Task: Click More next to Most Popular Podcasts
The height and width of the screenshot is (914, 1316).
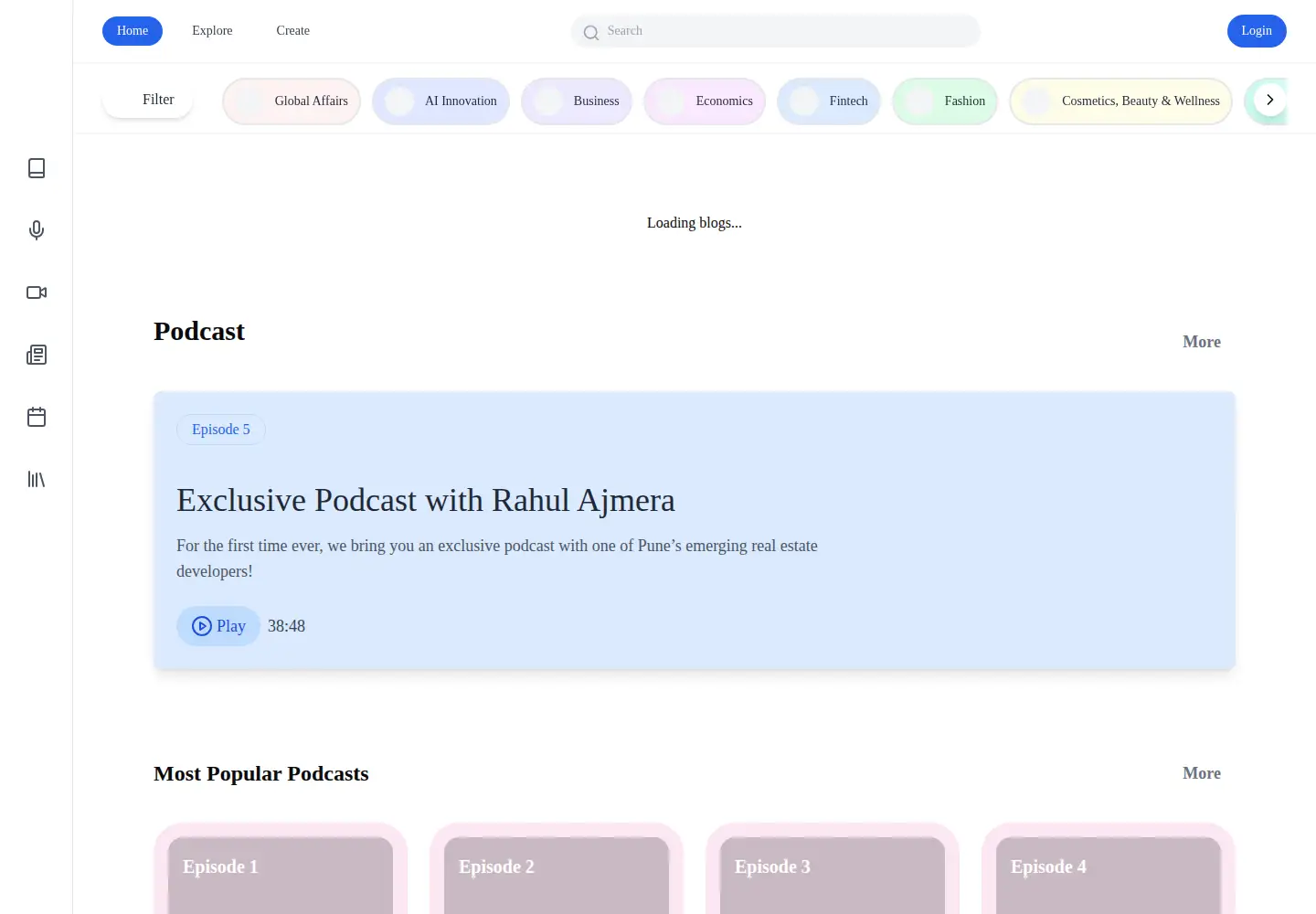Action: tap(1202, 773)
